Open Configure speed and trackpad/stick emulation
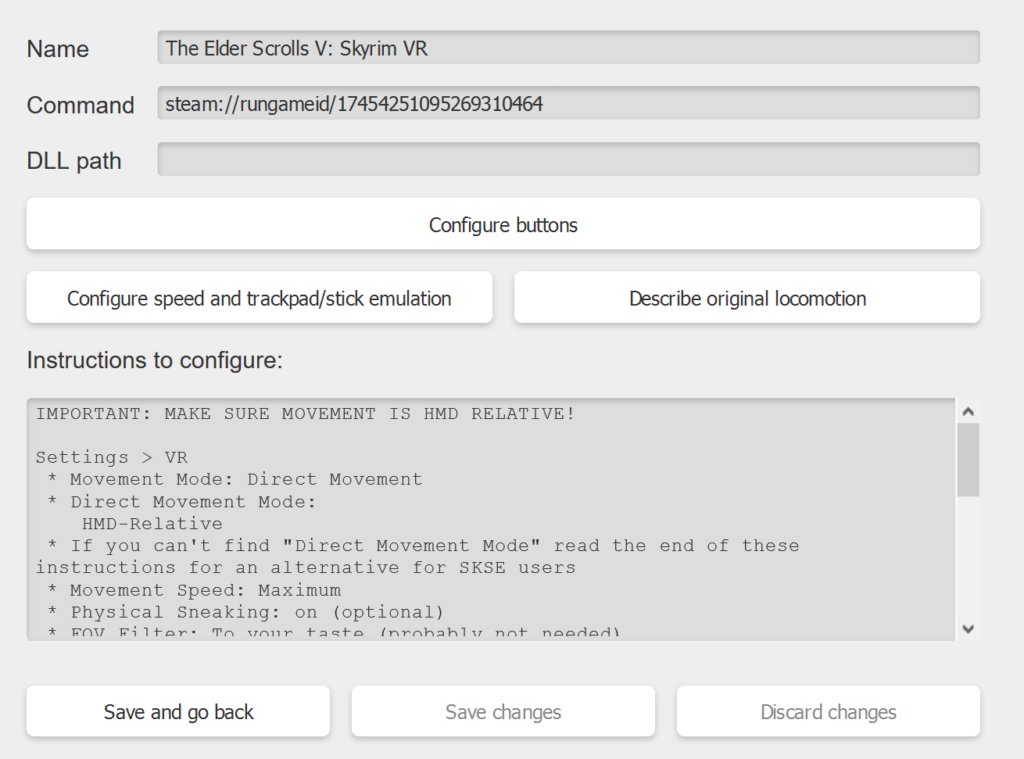Viewport: 1024px width, 759px height. tap(259, 298)
